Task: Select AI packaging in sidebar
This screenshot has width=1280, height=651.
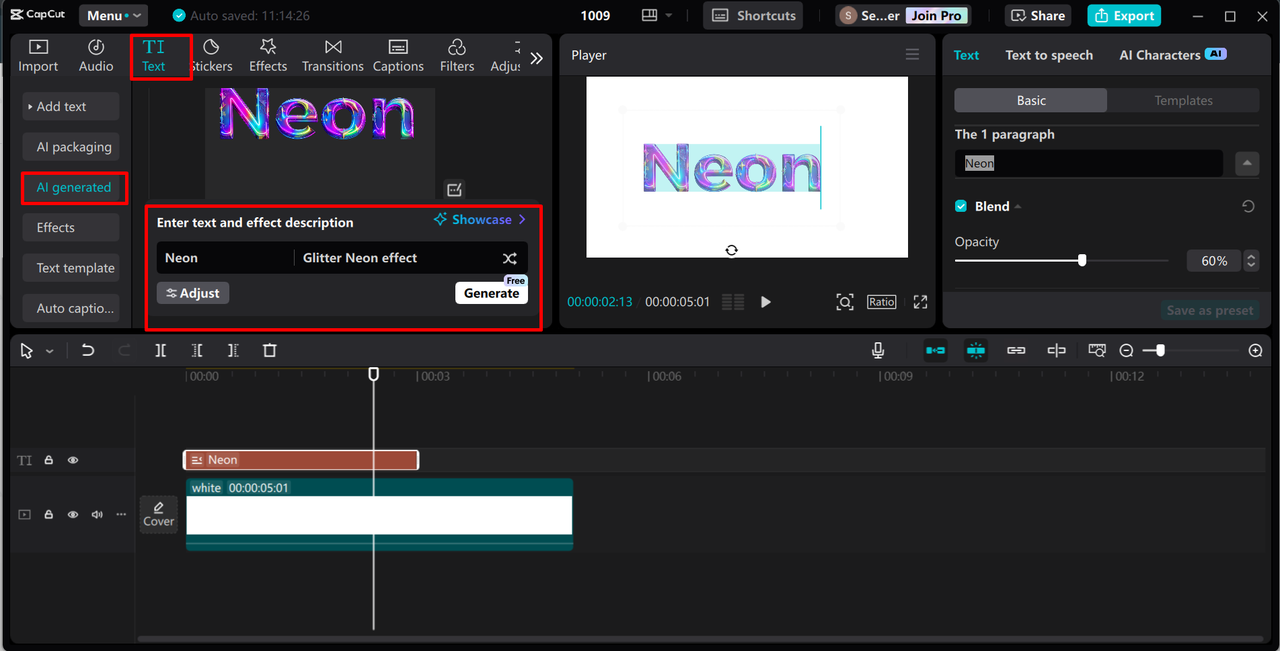Action: click(71, 147)
